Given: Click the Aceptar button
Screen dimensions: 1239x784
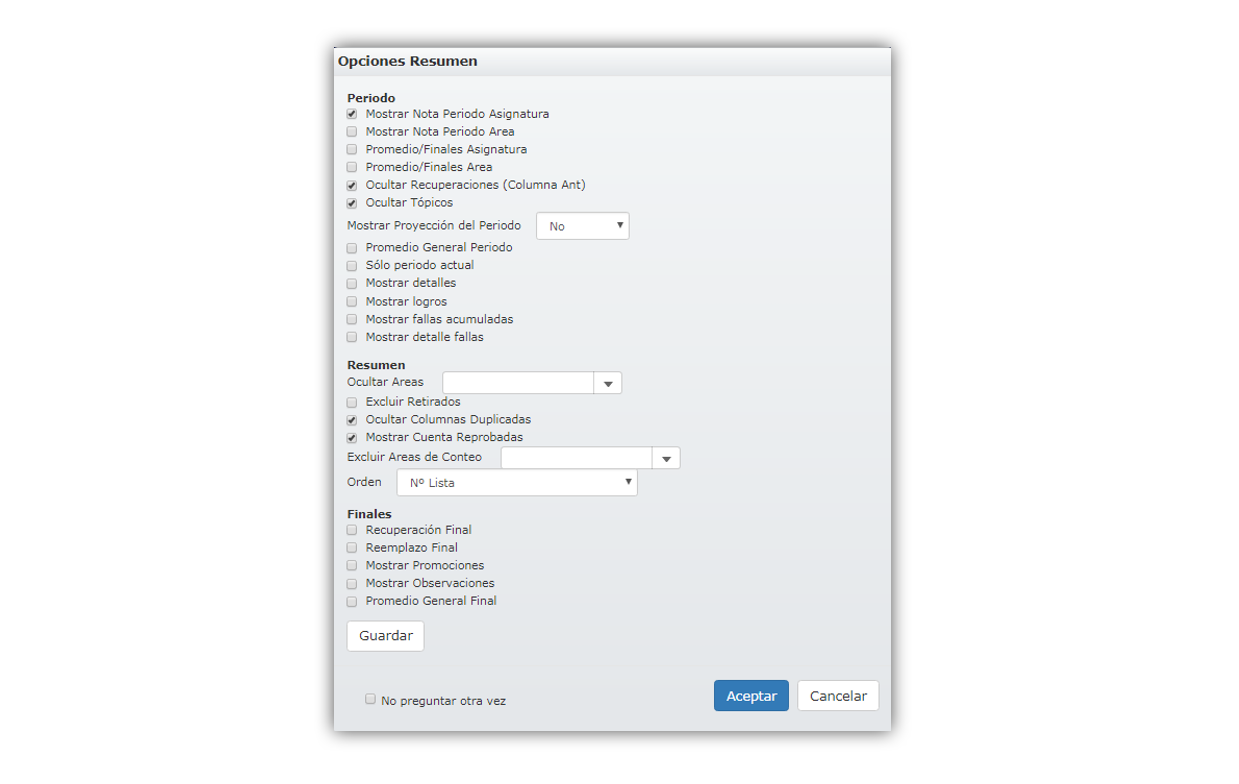Looking at the screenshot, I should (751, 696).
